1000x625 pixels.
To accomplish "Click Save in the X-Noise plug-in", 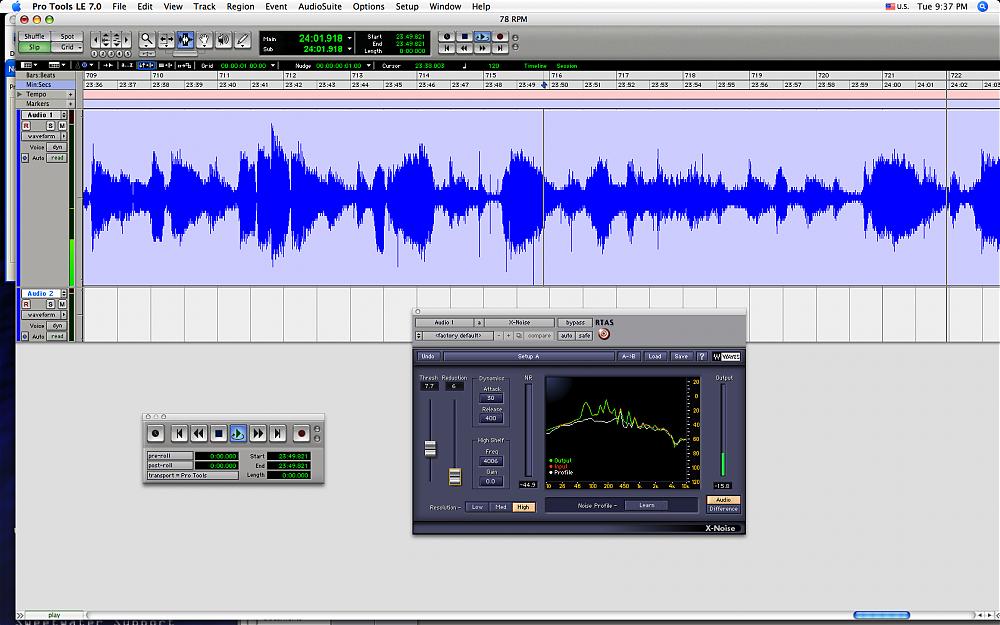I will [680, 357].
